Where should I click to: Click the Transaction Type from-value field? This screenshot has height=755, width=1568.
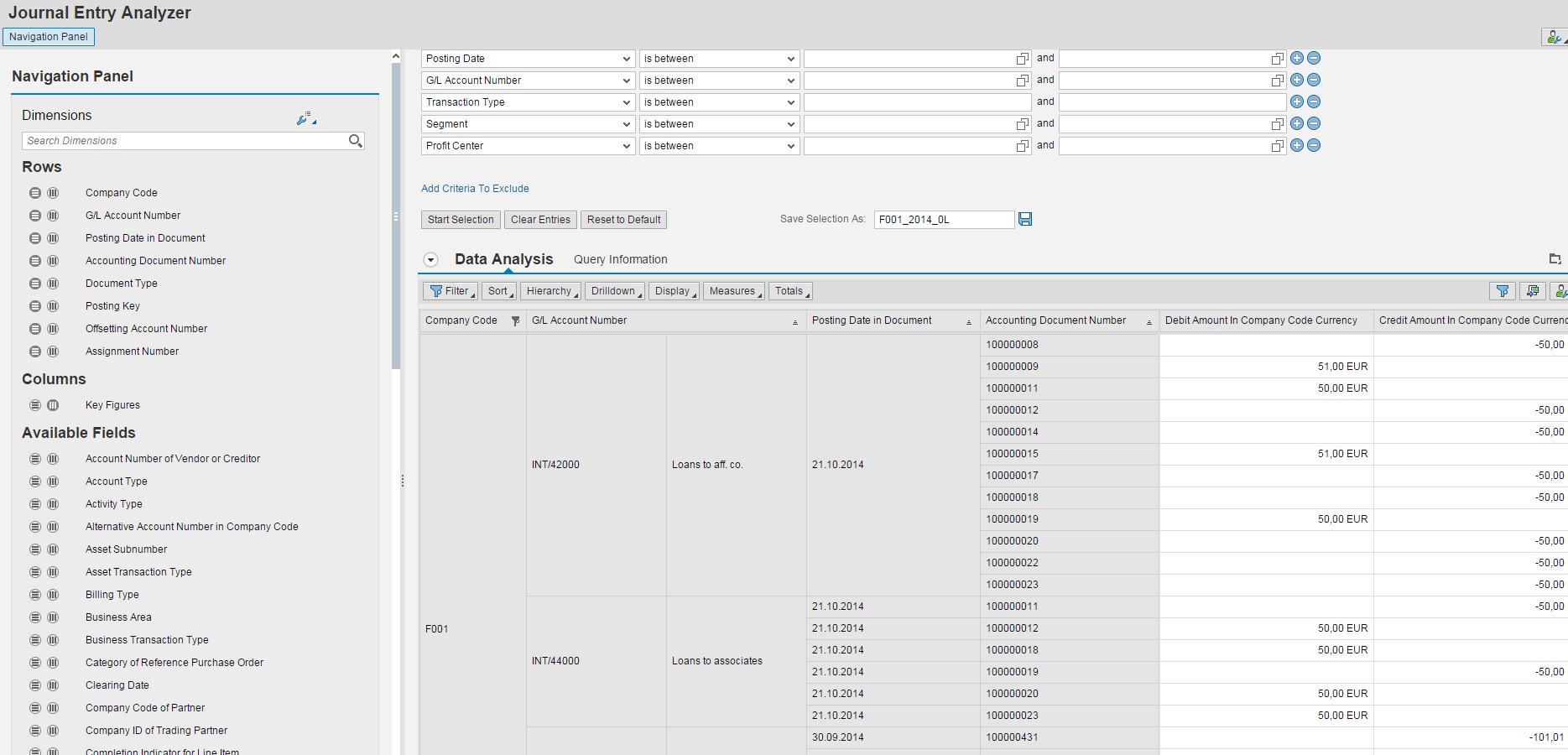(x=918, y=102)
